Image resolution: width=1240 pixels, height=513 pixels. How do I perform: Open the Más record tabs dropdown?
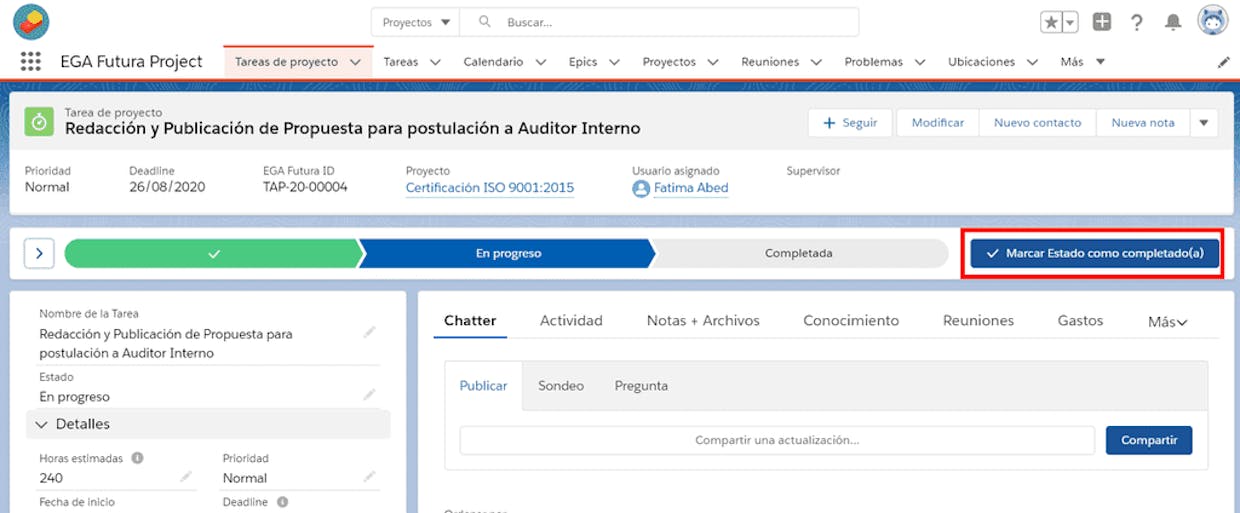(x=1167, y=322)
